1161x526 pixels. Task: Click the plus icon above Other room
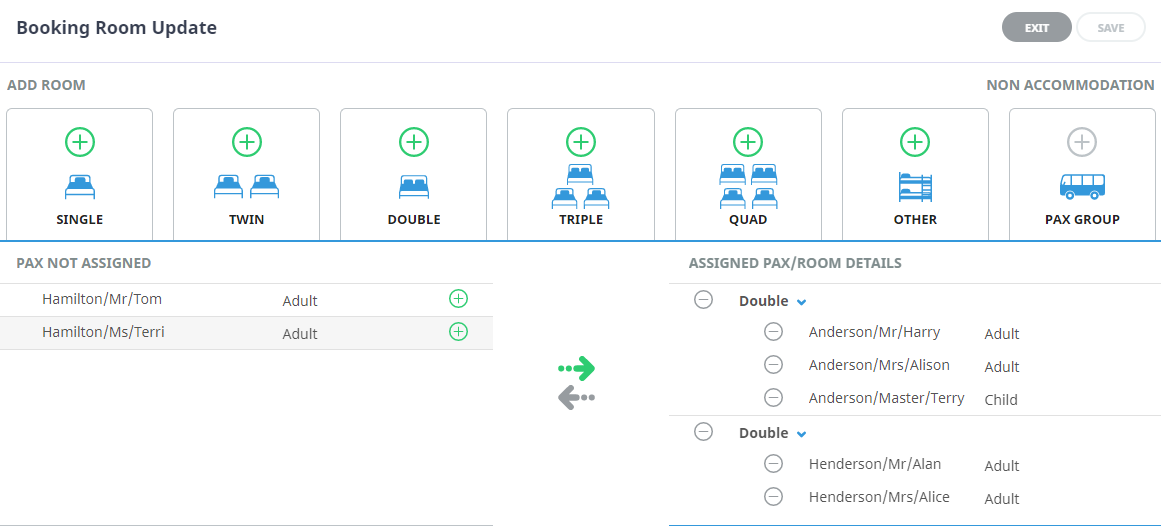pyautogui.click(x=915, y=142)
